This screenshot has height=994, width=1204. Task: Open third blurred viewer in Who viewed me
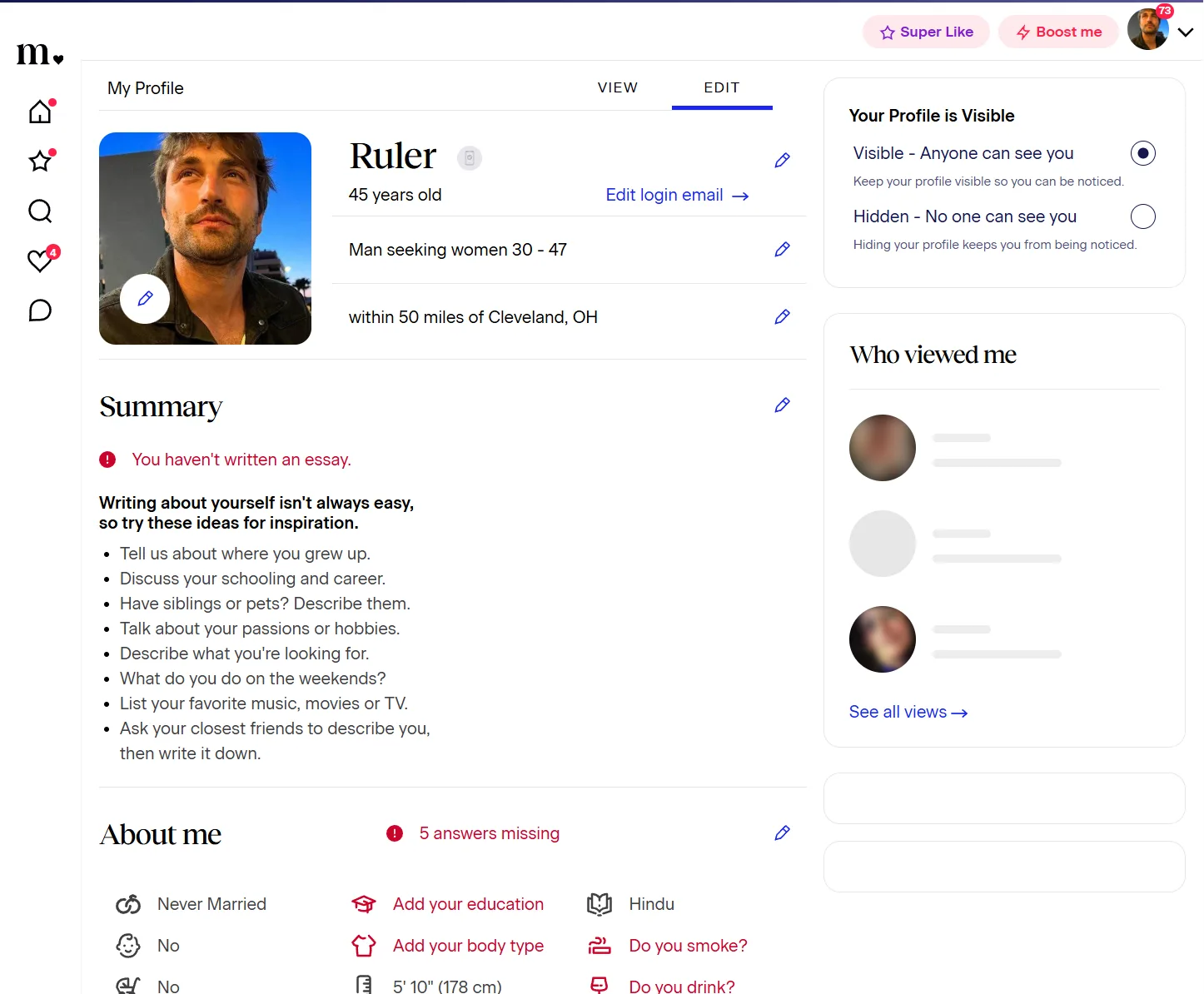[x=883, y=639]
